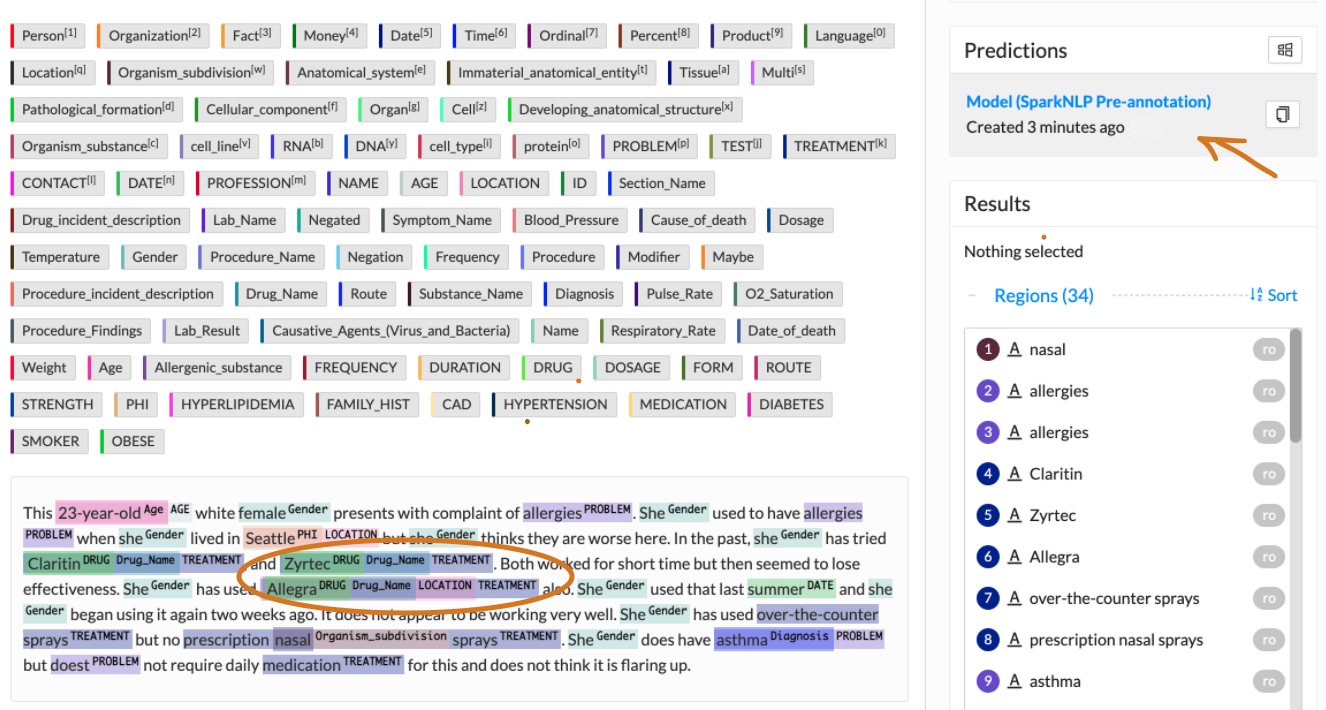Choose the Blood_Pressure label
This screenshot has height=710, width=1326.
tap(571, 220)
